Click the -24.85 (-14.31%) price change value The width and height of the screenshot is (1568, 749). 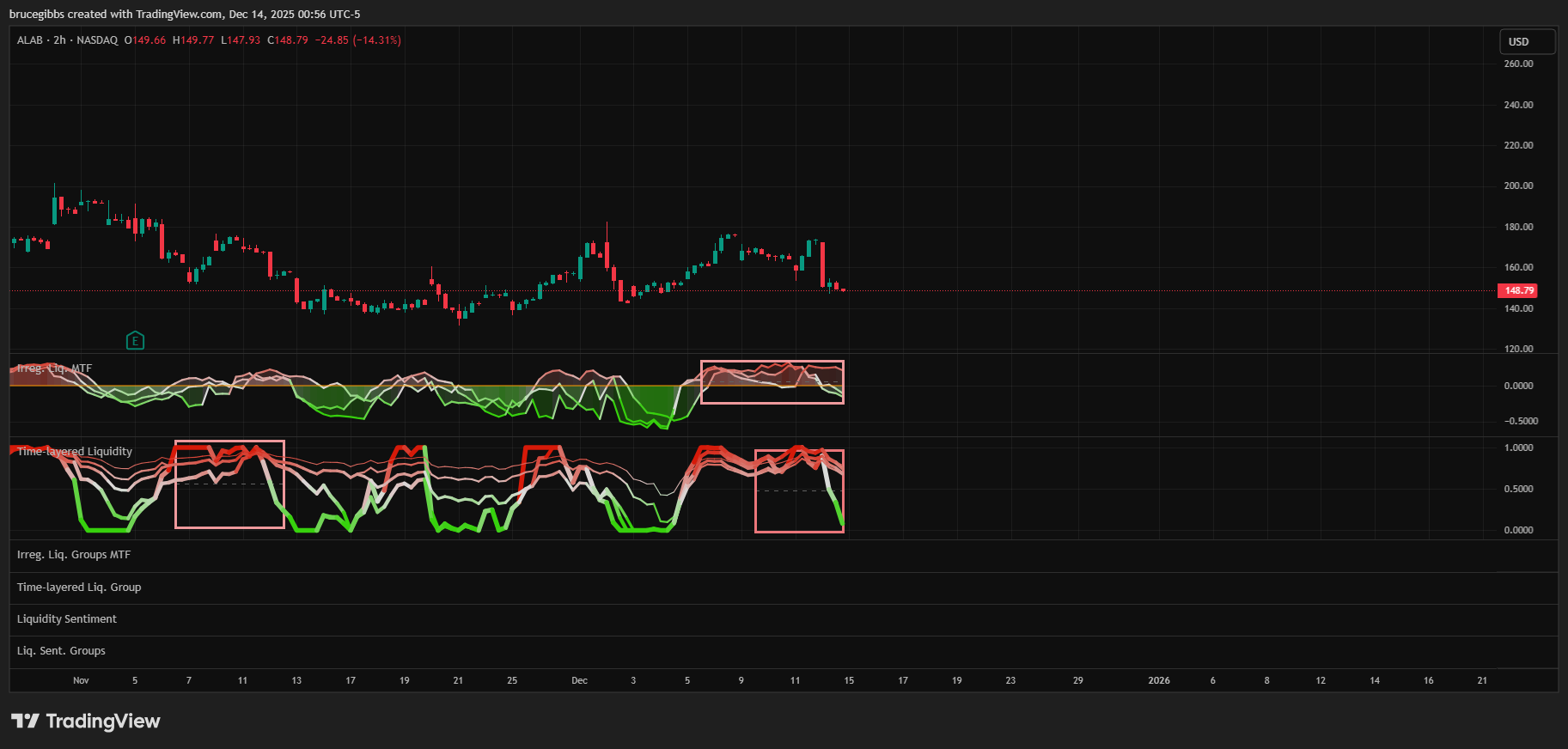coord(357,40)
